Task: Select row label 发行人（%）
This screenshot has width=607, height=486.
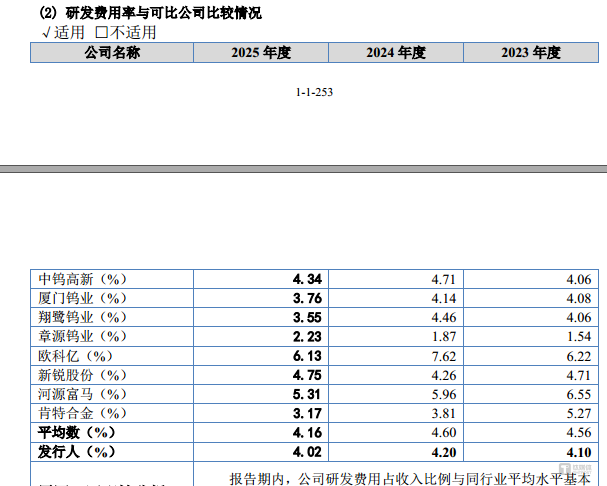Action: coord(77,452)
